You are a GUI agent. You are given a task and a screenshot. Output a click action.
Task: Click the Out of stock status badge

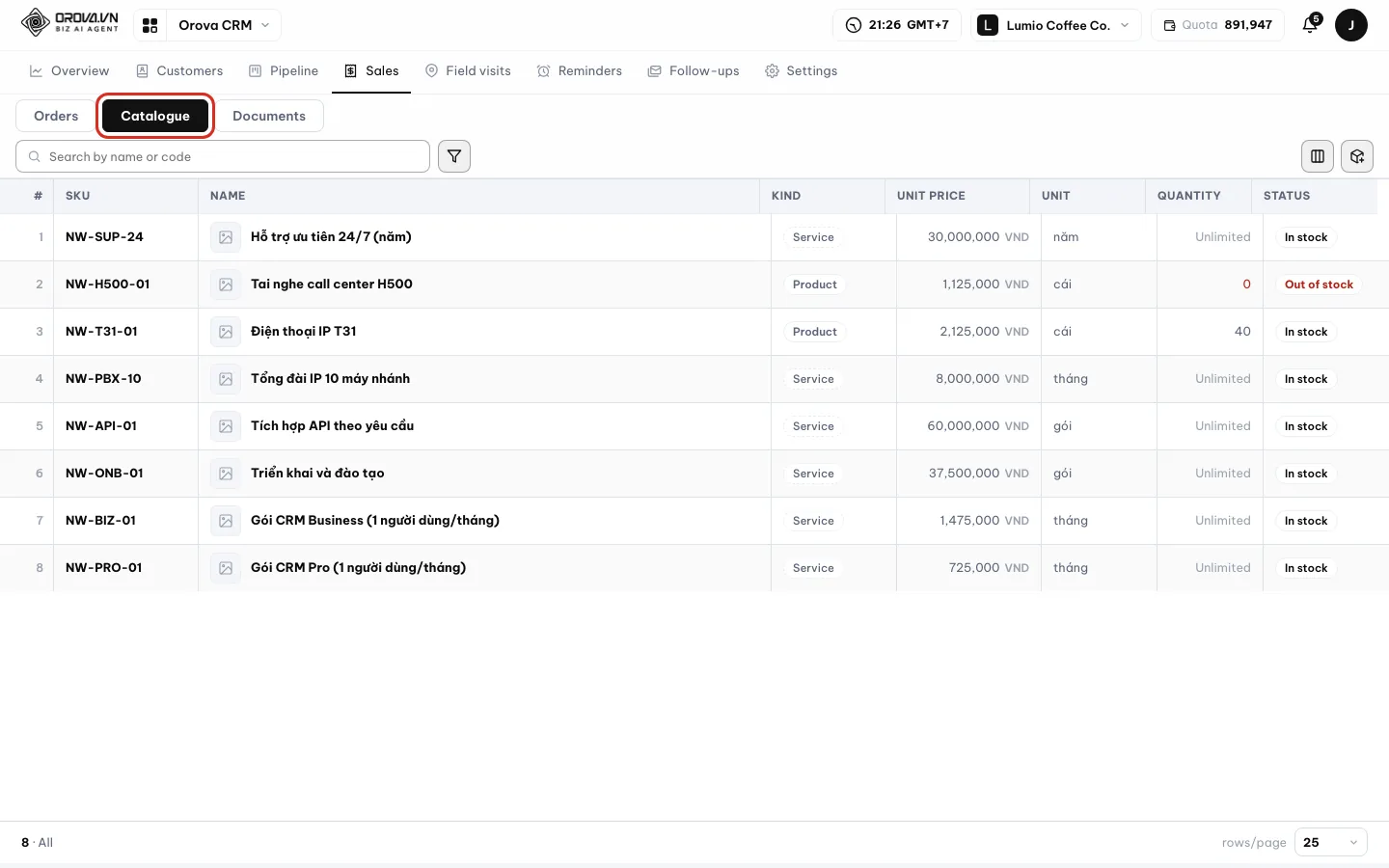pyautogui.click(x=1319, y=285)
